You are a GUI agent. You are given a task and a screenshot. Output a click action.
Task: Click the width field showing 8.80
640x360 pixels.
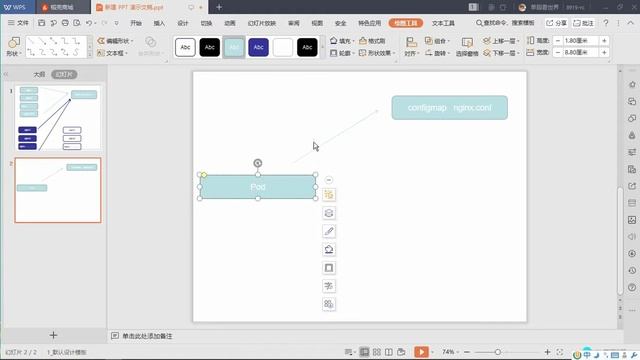[x=581, y=53]
